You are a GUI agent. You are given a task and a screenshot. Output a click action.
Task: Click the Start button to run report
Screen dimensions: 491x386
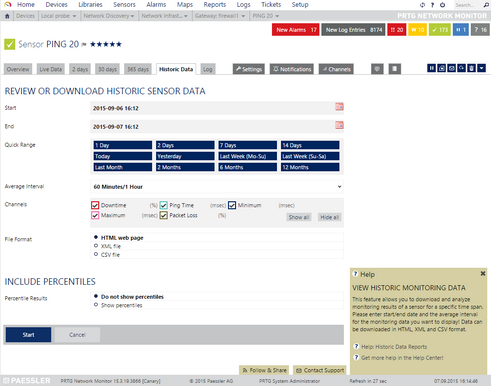tap(28, 334)
